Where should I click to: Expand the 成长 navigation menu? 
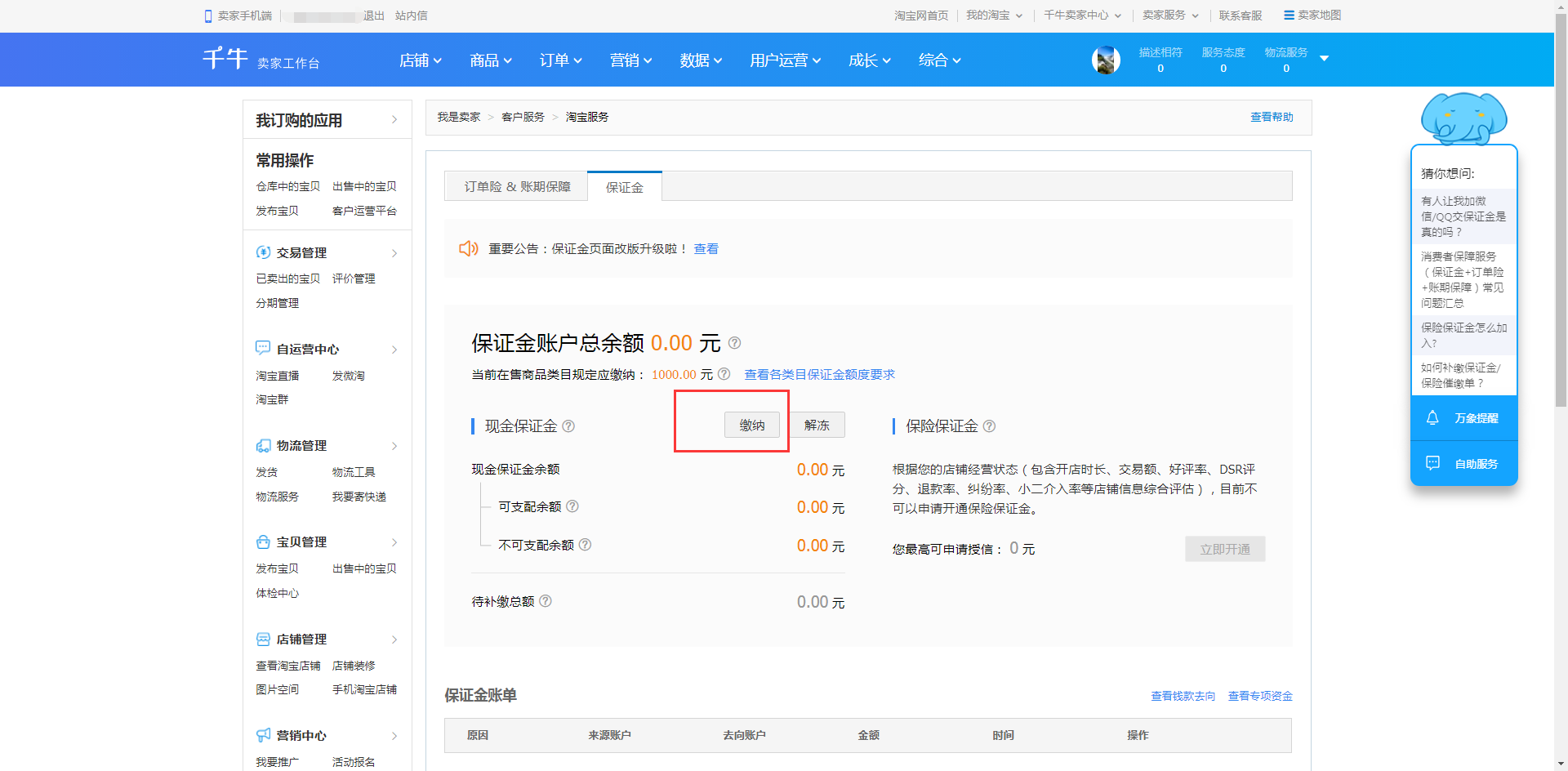870,60
